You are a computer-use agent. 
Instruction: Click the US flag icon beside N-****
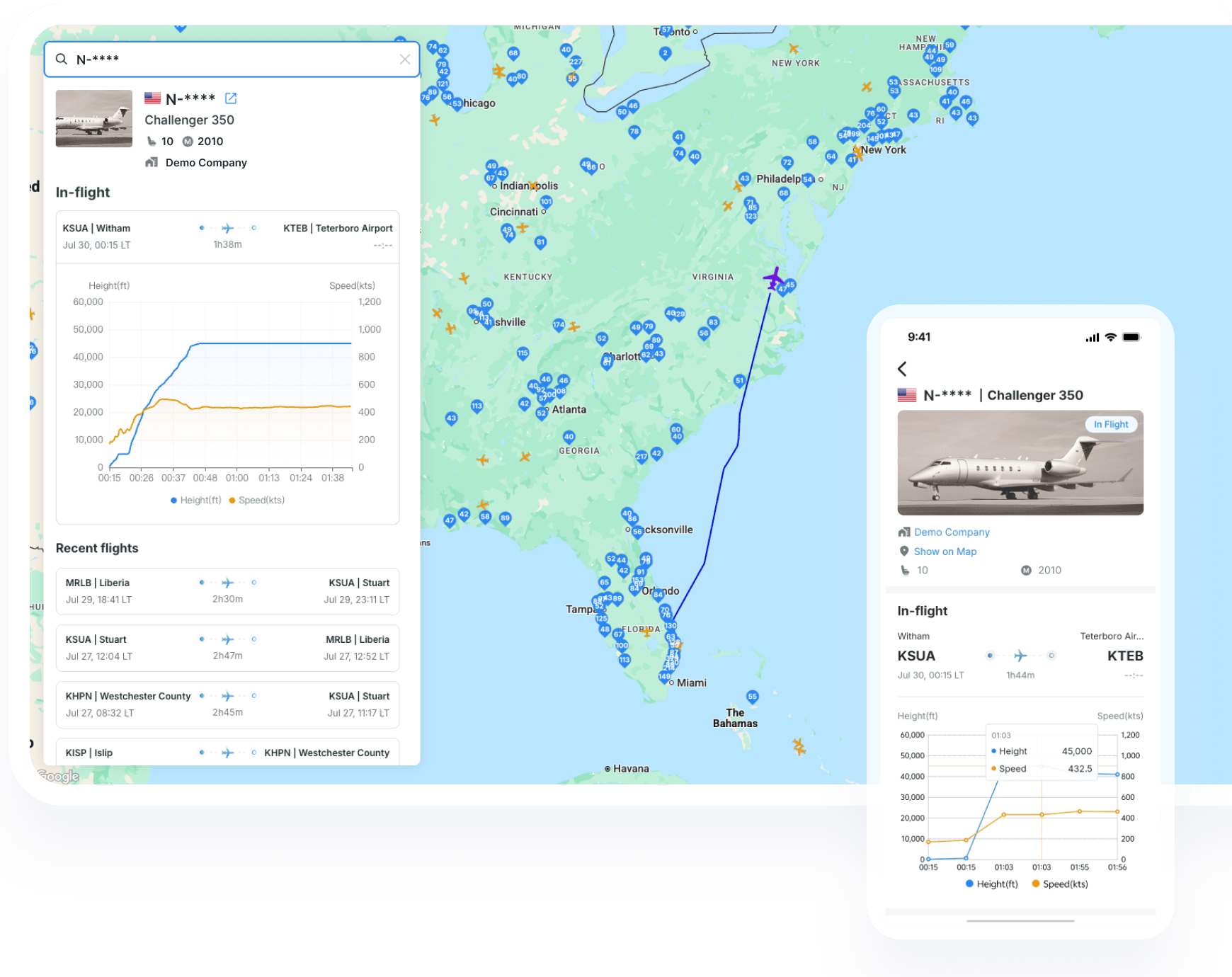(x=152, y=98)
